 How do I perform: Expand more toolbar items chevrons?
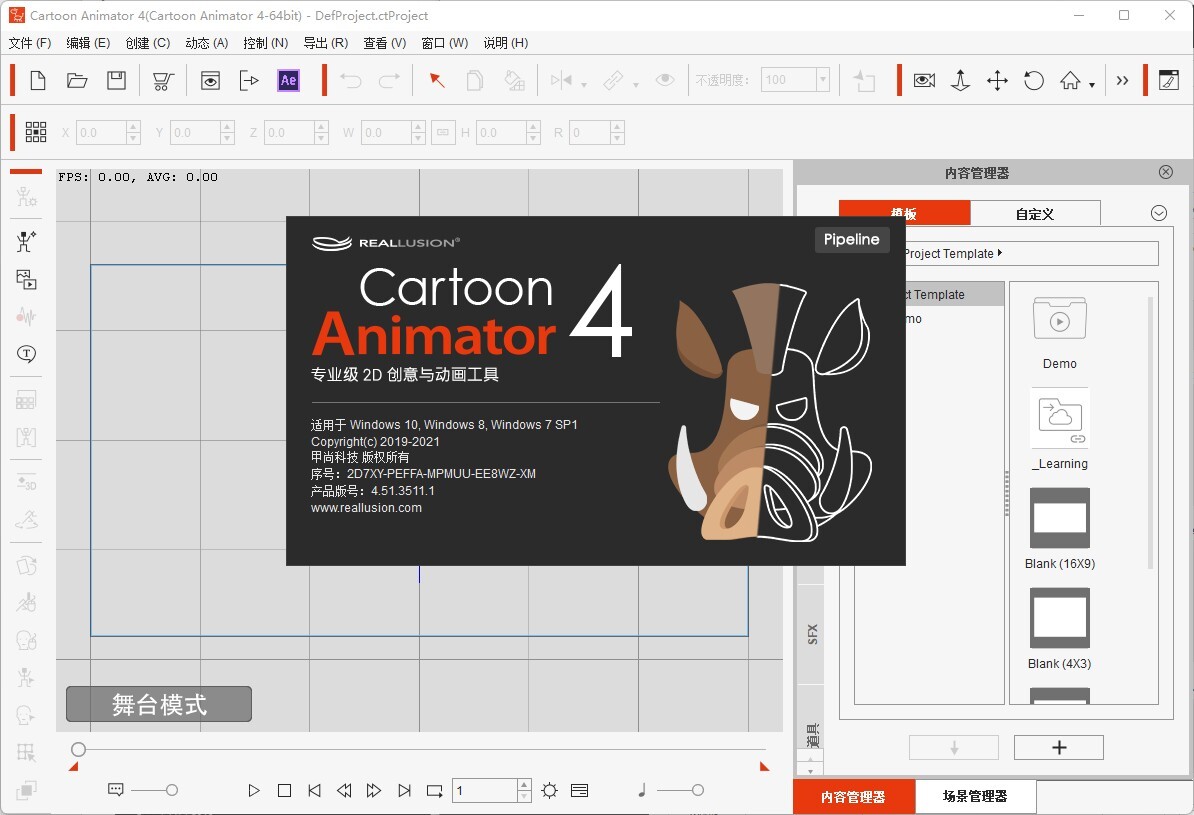[x=1122, y=80]
